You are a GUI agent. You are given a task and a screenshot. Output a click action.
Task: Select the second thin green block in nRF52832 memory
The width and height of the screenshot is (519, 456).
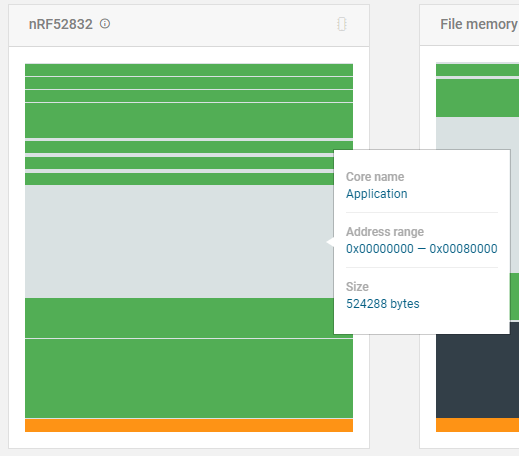(x=189, y=83)
